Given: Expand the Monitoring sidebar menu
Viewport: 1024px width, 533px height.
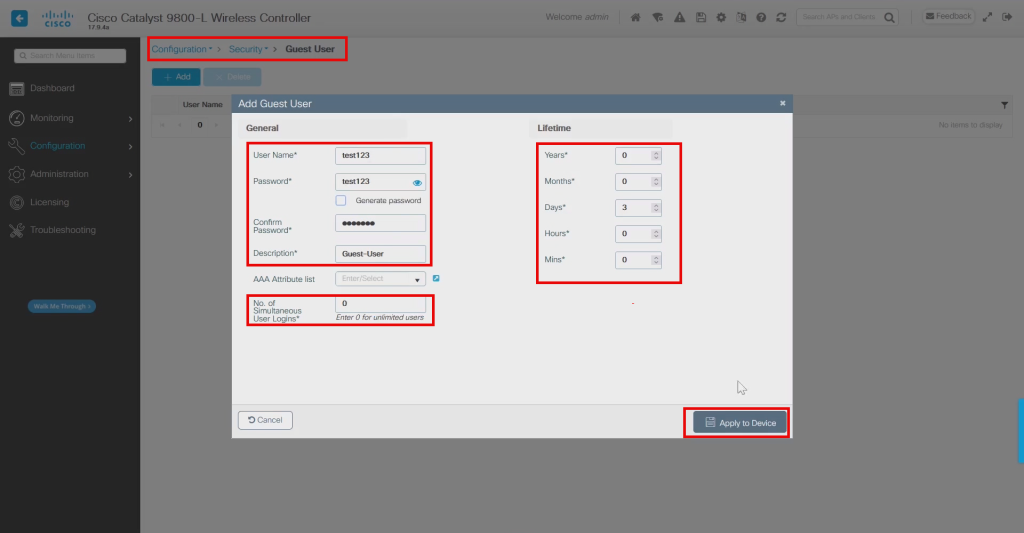Looking at the screenshot, I should [x=71, y=118].
